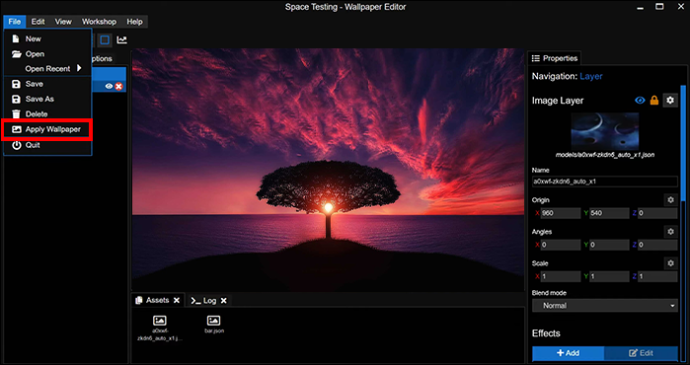Toggle visibility eye on the selected layer row
This screenshot has width=690, height=365.
click(x=109, y=87)
